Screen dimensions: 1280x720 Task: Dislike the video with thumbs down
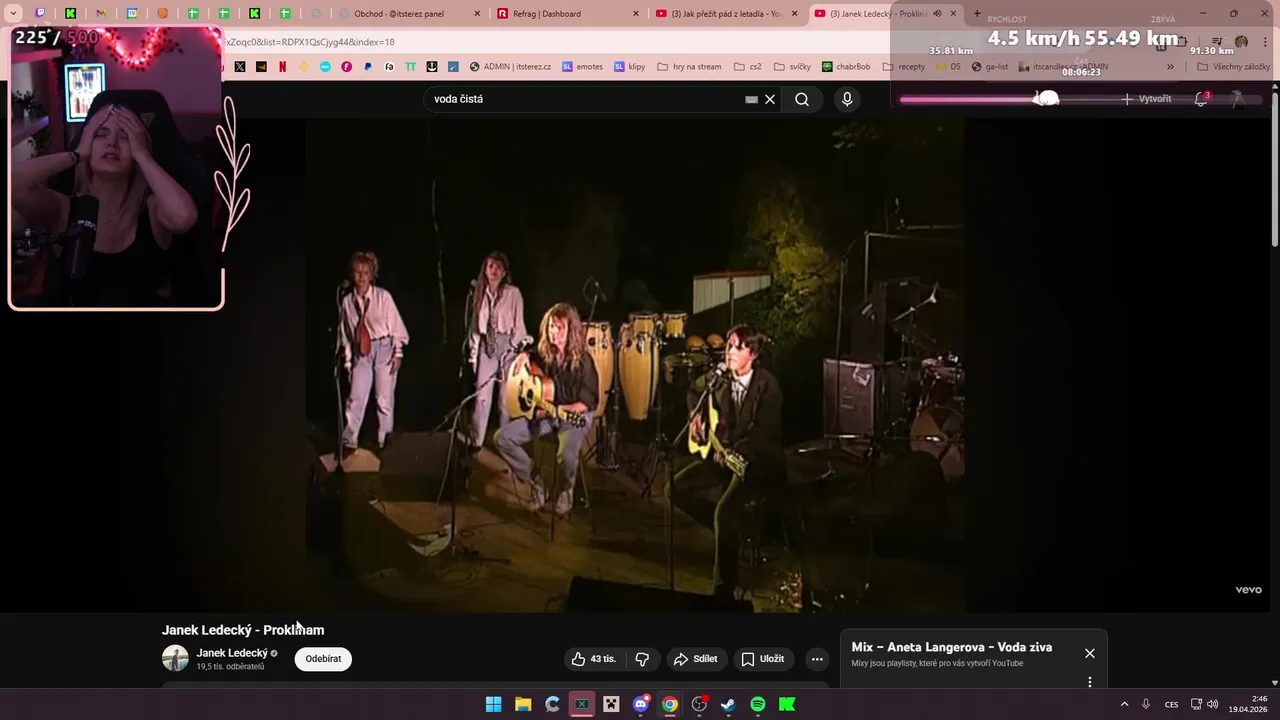(643, 659)
